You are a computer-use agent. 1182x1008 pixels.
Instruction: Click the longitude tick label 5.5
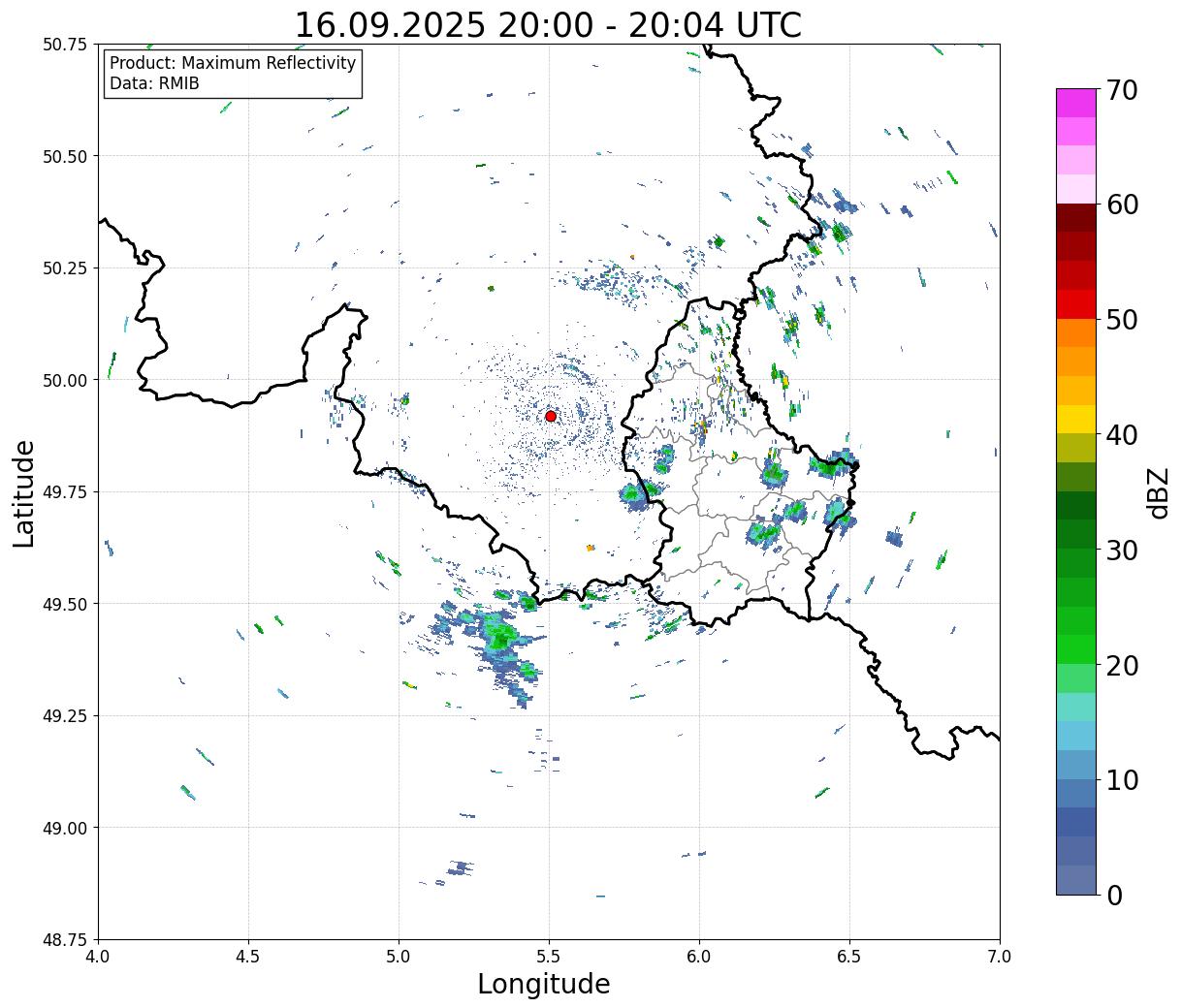pyautogui.click(x=549, y=957)
